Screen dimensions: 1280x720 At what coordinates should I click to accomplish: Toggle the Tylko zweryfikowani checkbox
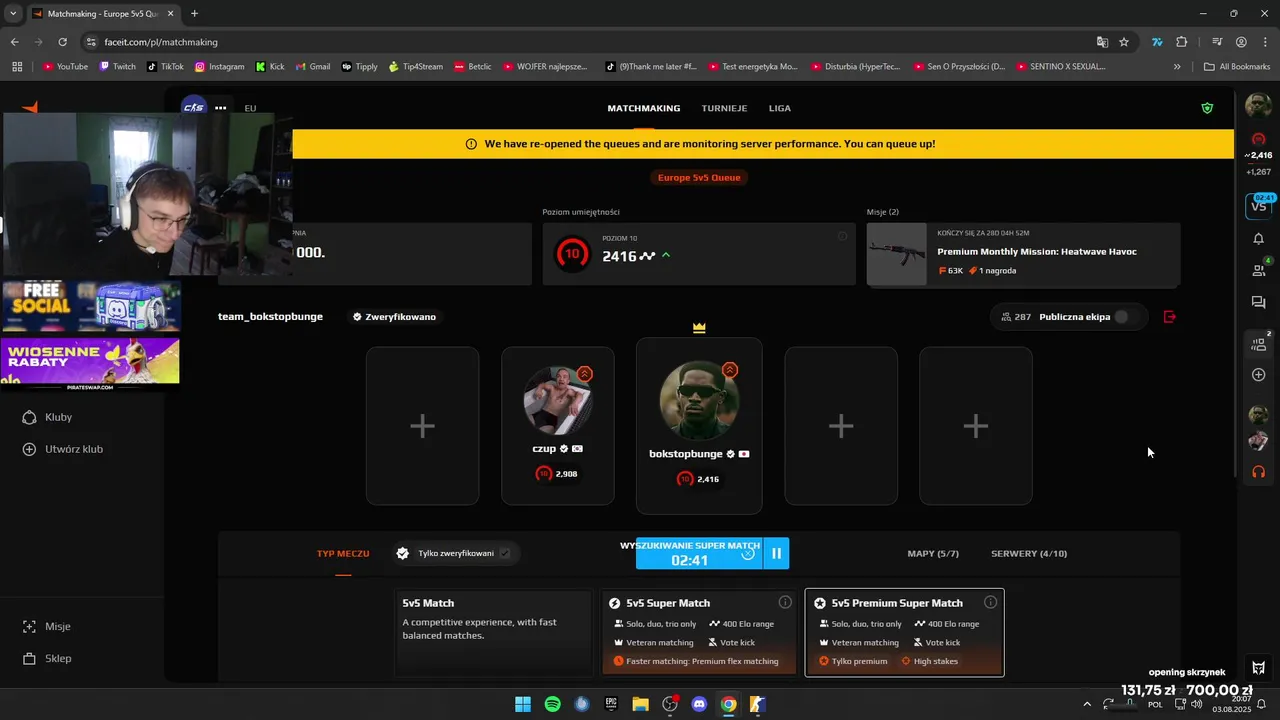click(505, 553)
